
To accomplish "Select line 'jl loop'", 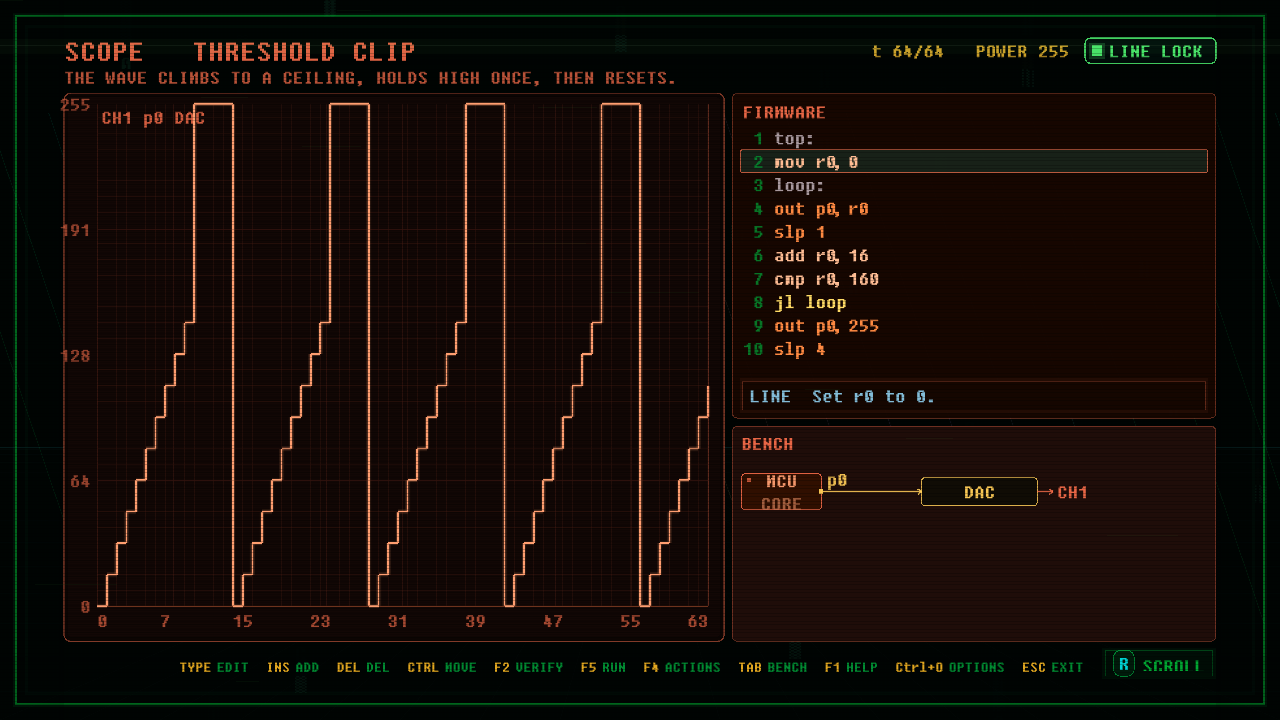I will coord(974,302).
